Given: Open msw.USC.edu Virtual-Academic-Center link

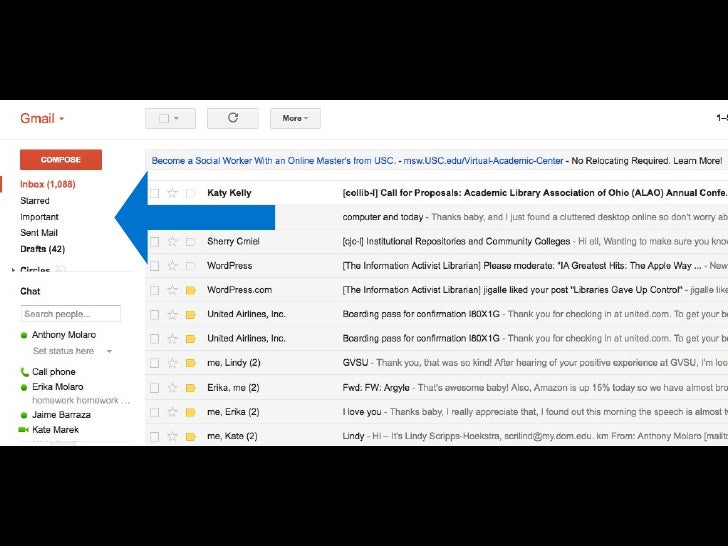Looking at the screenshot, I should 483,161.
